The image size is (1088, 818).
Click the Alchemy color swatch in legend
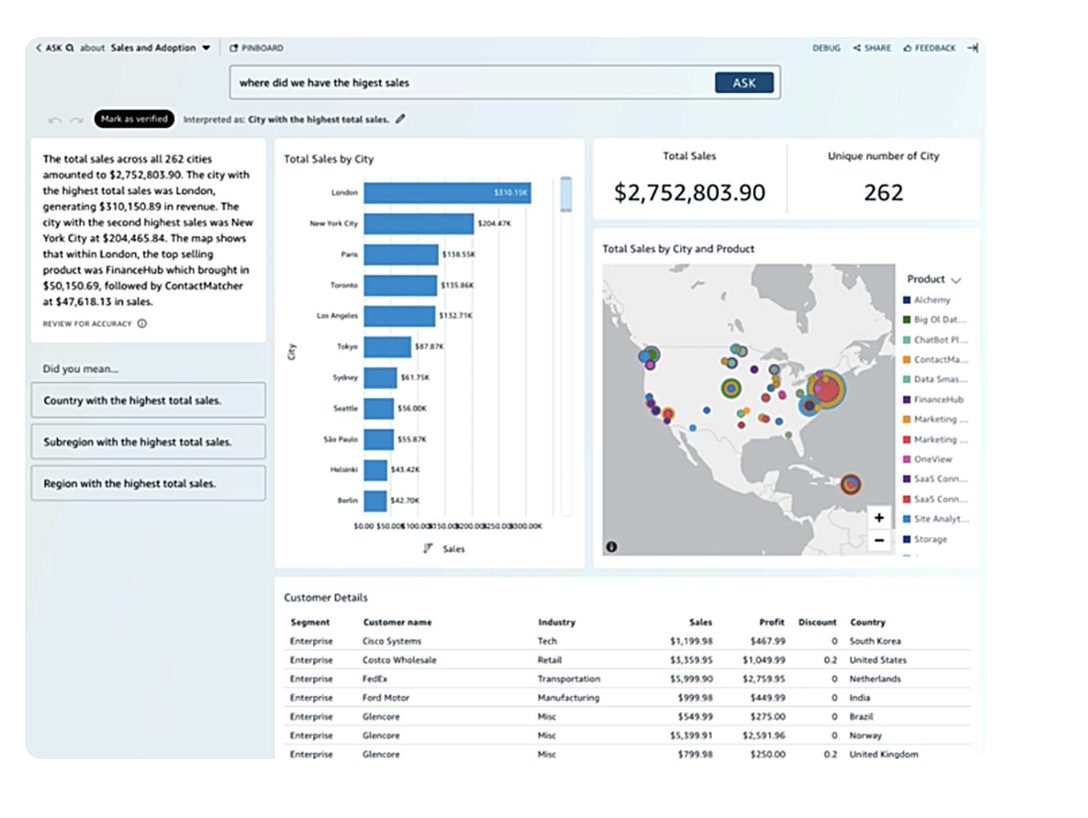pos(907,300)
